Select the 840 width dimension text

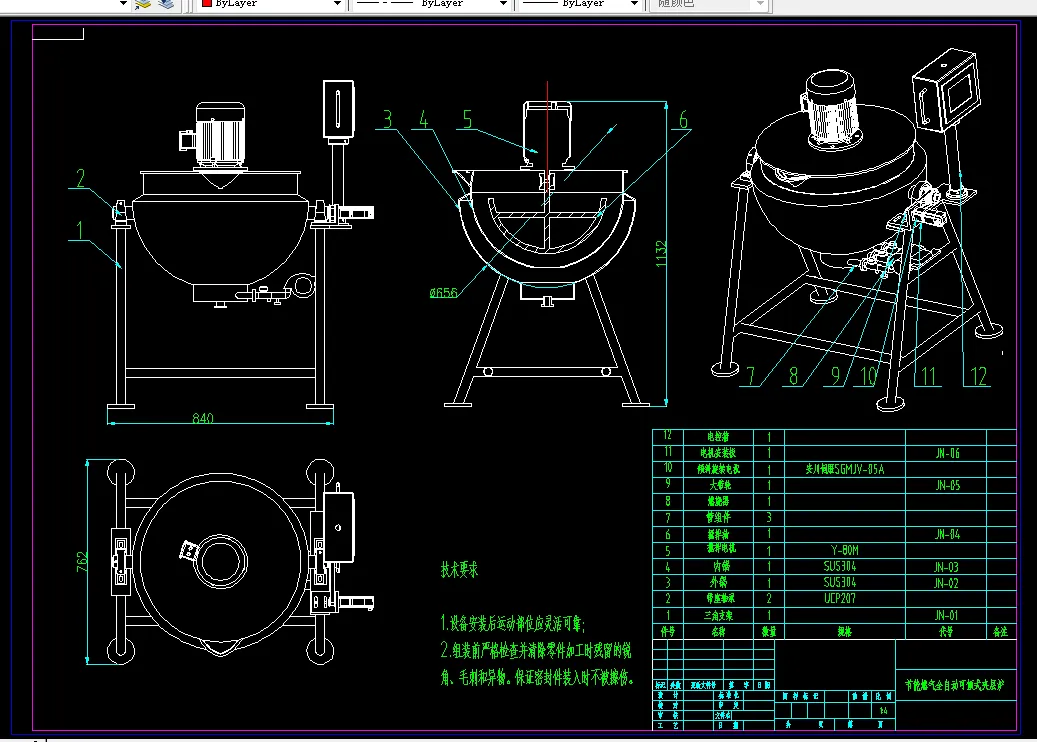tap(202, 418)
